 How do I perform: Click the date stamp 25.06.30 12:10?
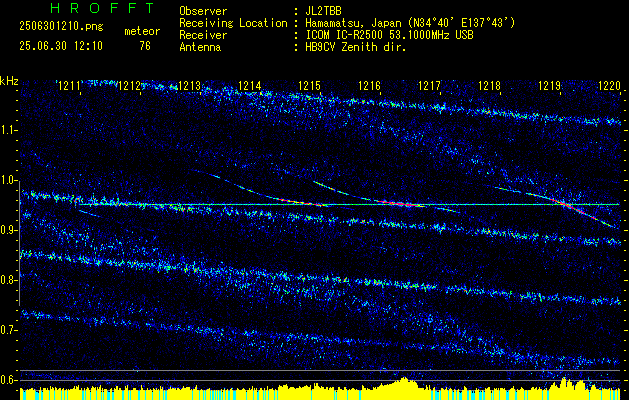(61, 46)
